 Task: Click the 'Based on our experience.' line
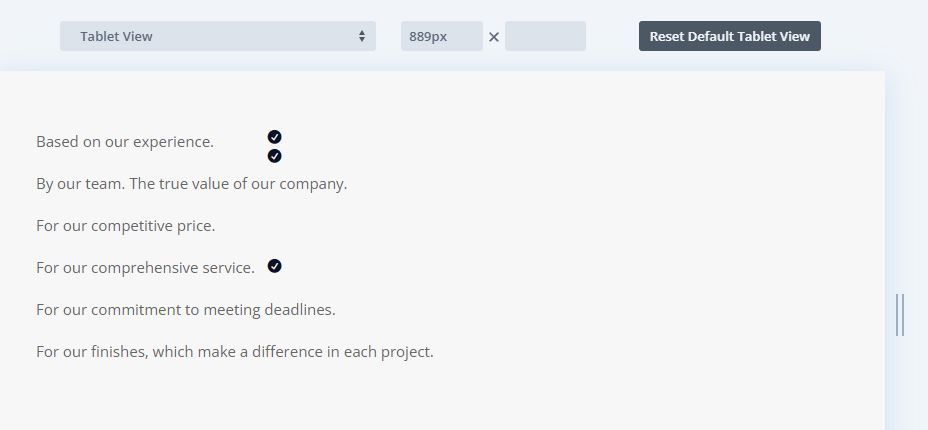[x=125, y=142]
